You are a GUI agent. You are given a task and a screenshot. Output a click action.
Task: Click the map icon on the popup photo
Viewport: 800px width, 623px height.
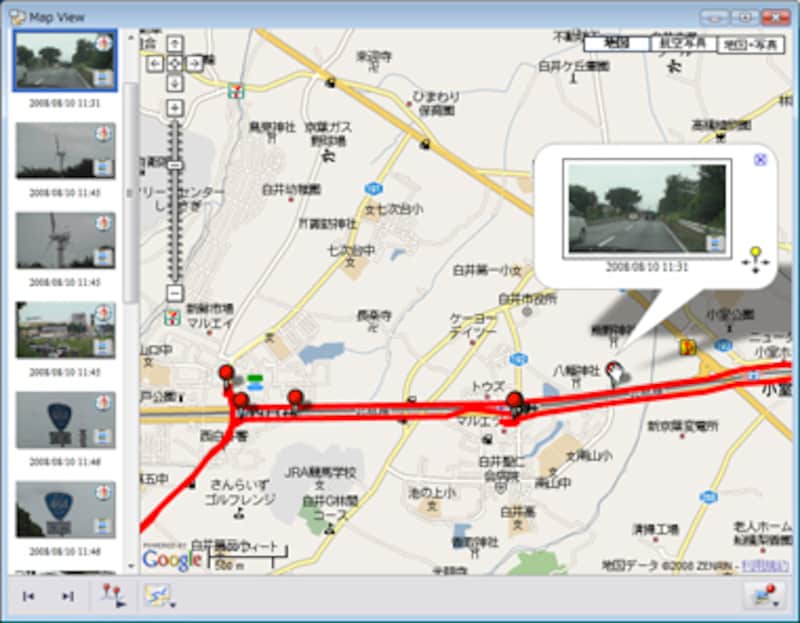pyautogui.click(x=715, y=243)
